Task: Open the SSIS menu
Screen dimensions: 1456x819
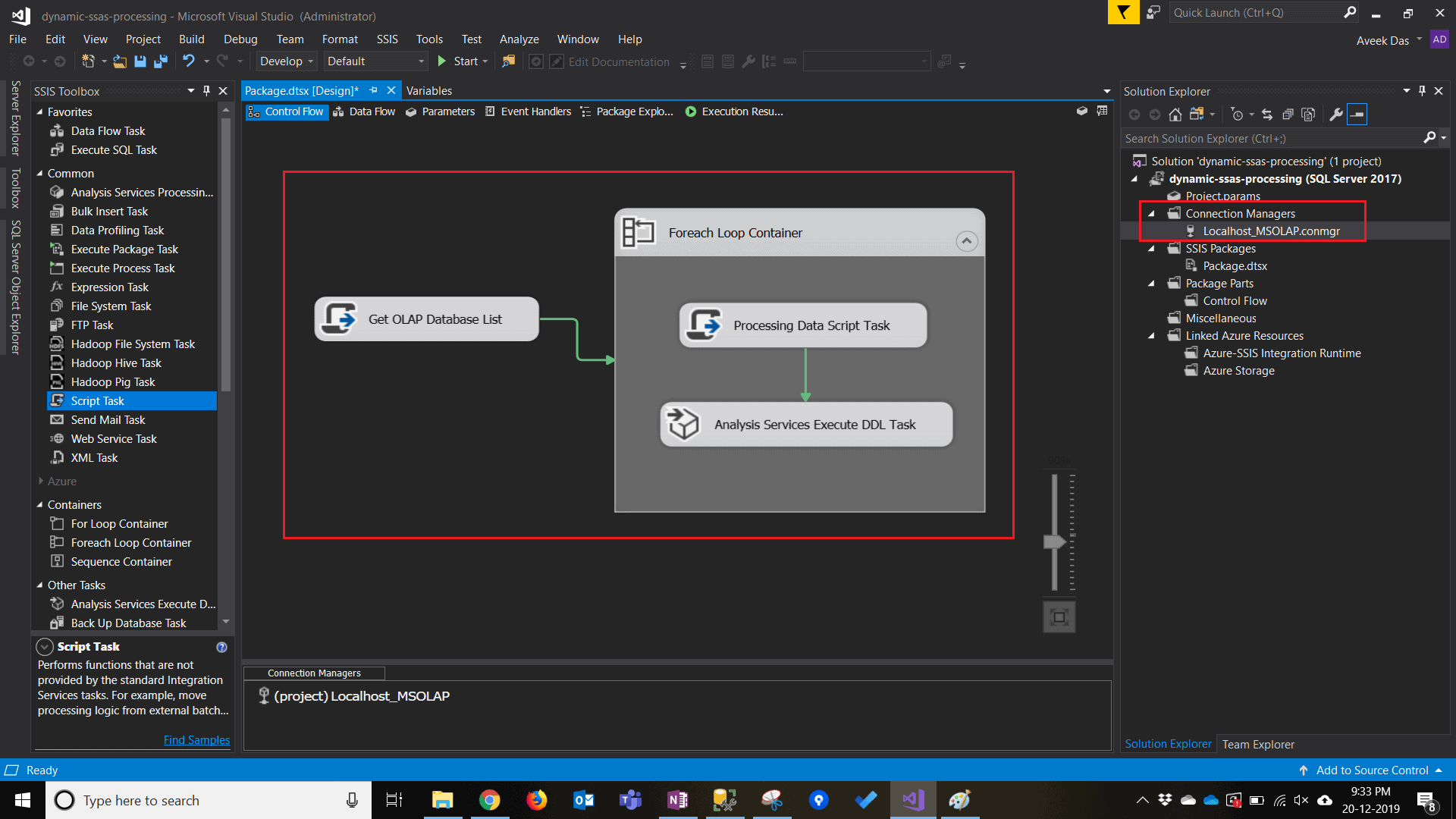Action: click(x=387, y=39)
